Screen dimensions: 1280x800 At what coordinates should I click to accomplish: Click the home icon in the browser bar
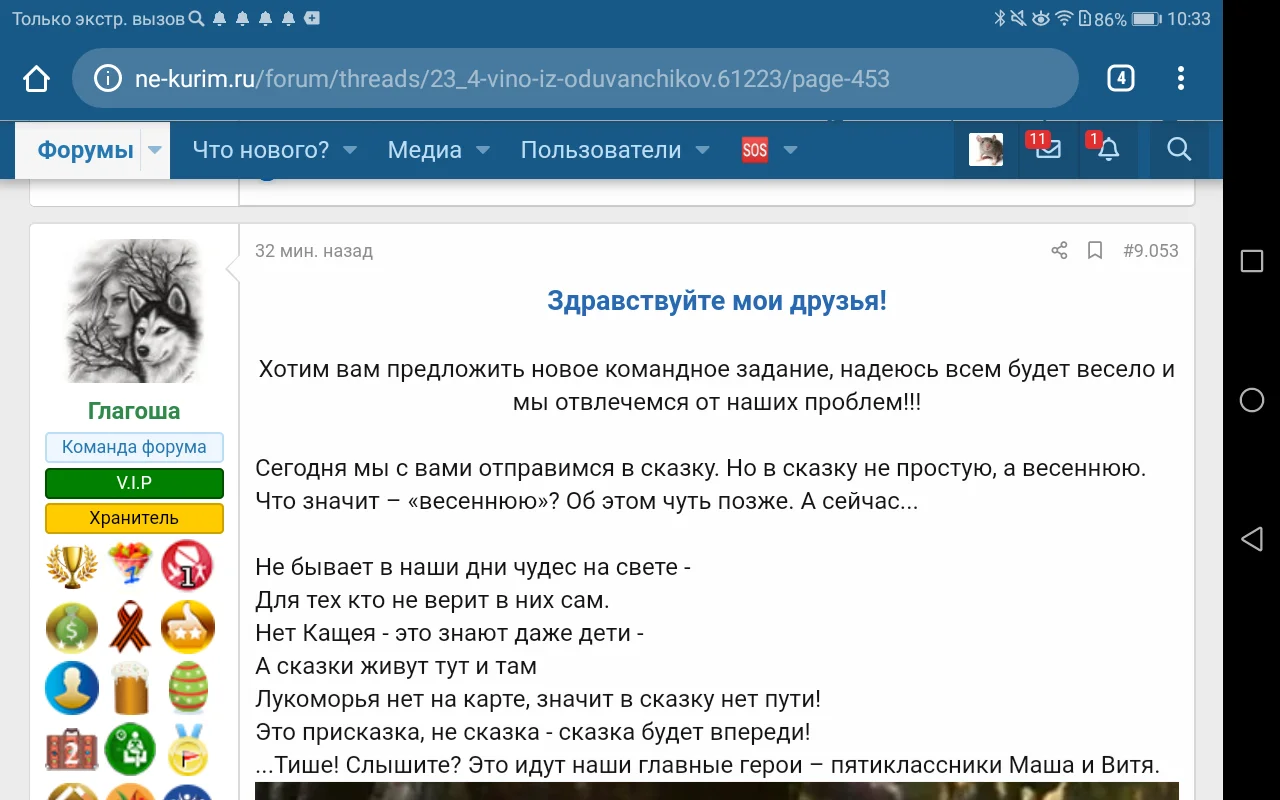point(35,77)
